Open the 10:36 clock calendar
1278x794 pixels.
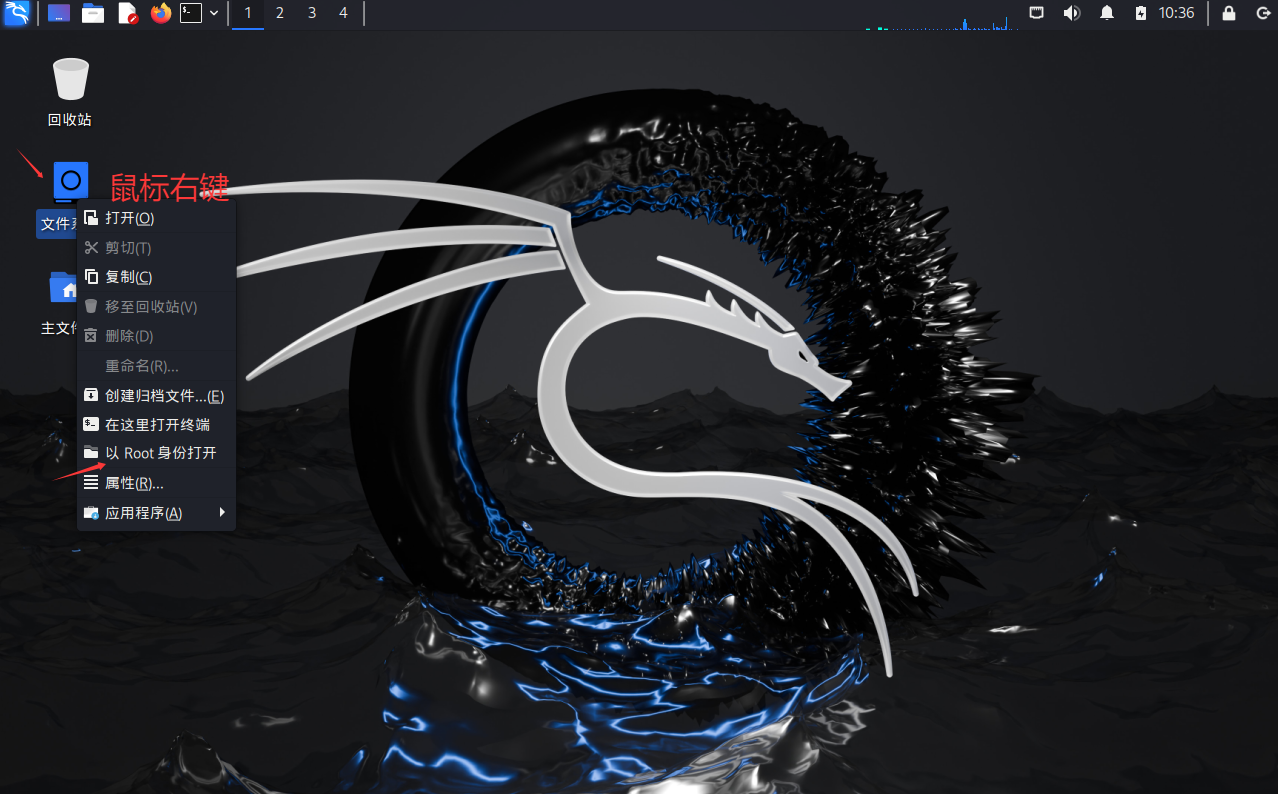click(x=1177, y=13)
